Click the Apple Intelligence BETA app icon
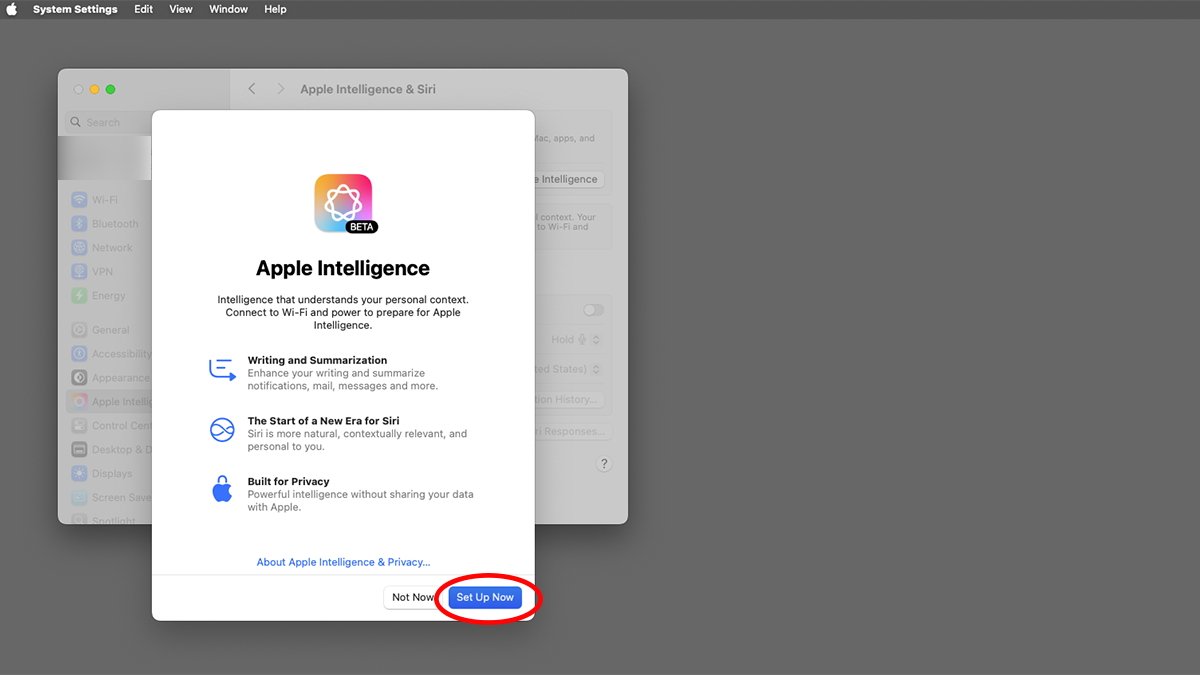 point(343,204)
